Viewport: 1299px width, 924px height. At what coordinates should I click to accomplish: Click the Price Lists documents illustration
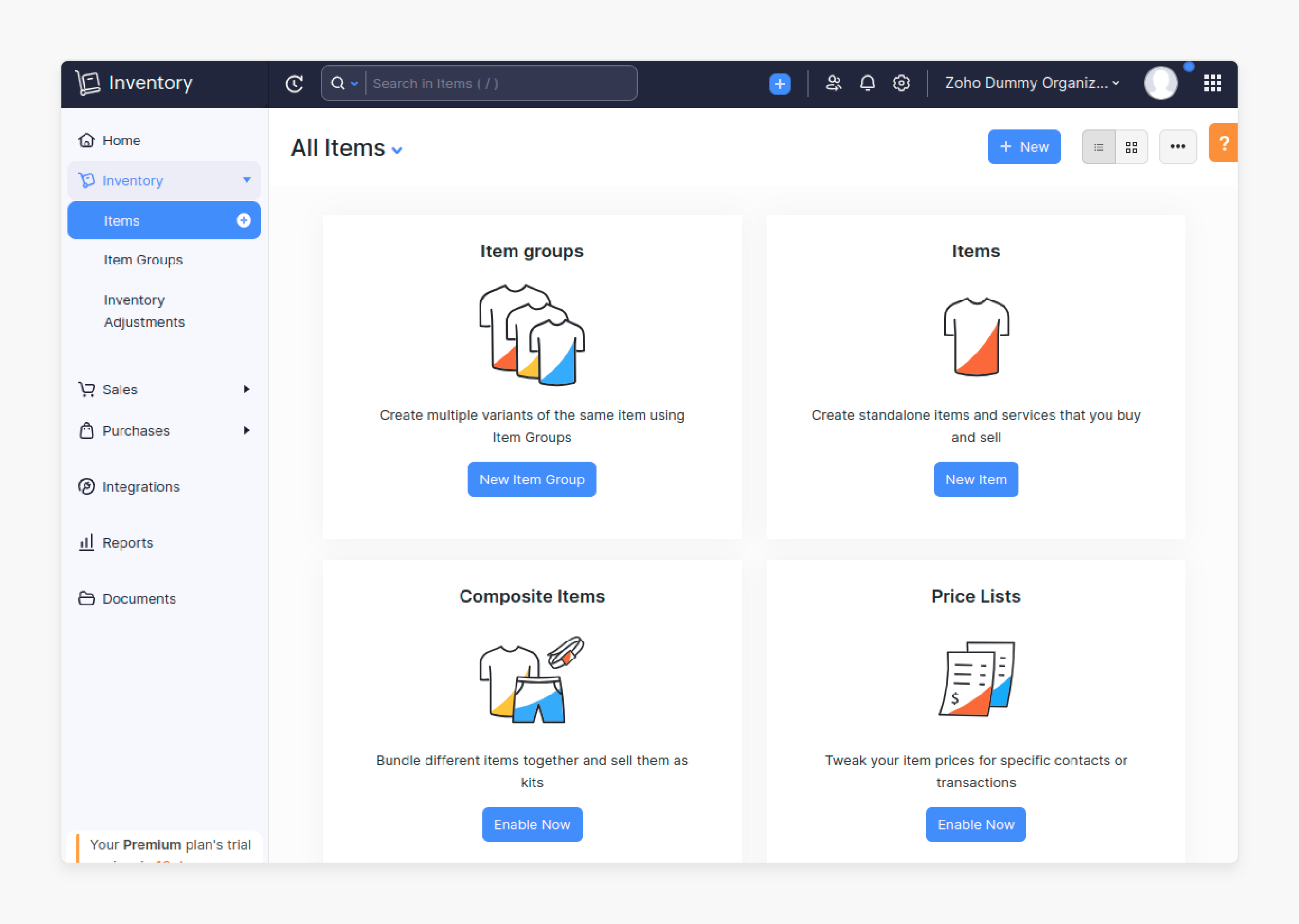coord(976,679)
